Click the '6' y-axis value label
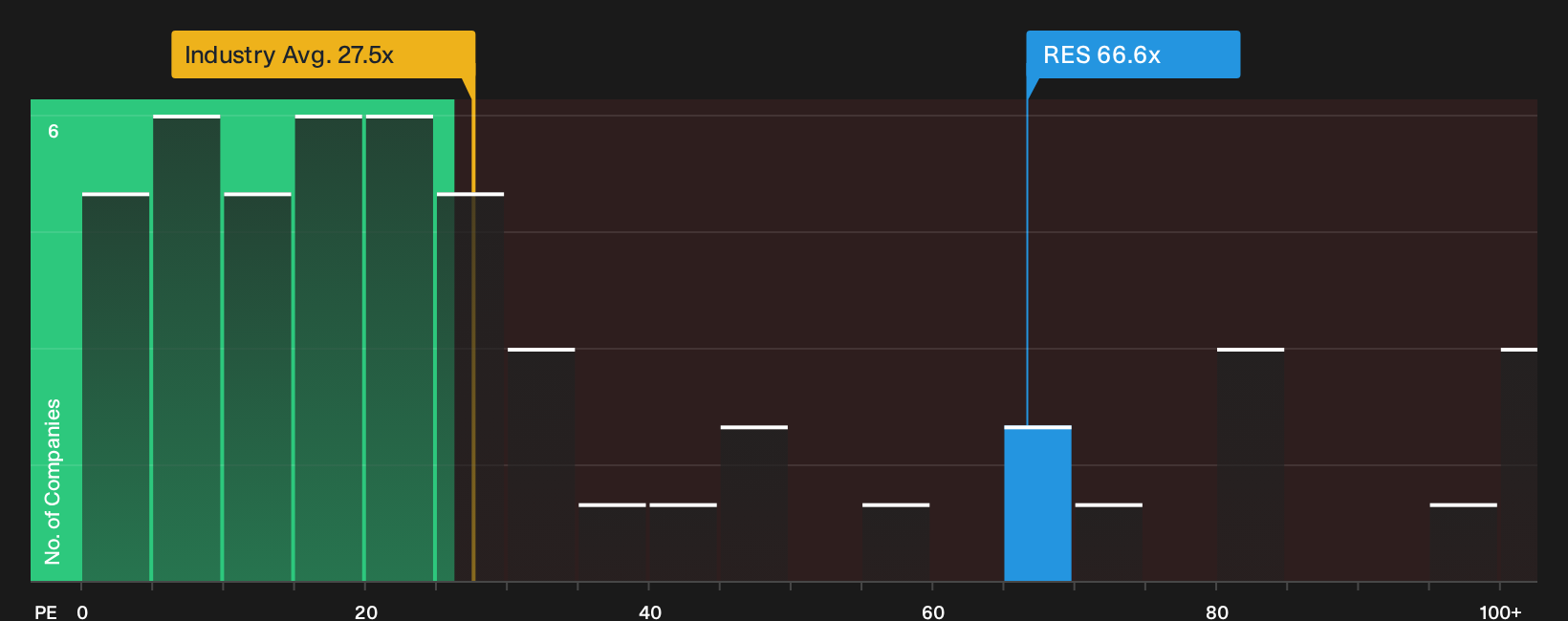Image resolution: width=1568 pixels, height=621 pixels. click(54, 131)
